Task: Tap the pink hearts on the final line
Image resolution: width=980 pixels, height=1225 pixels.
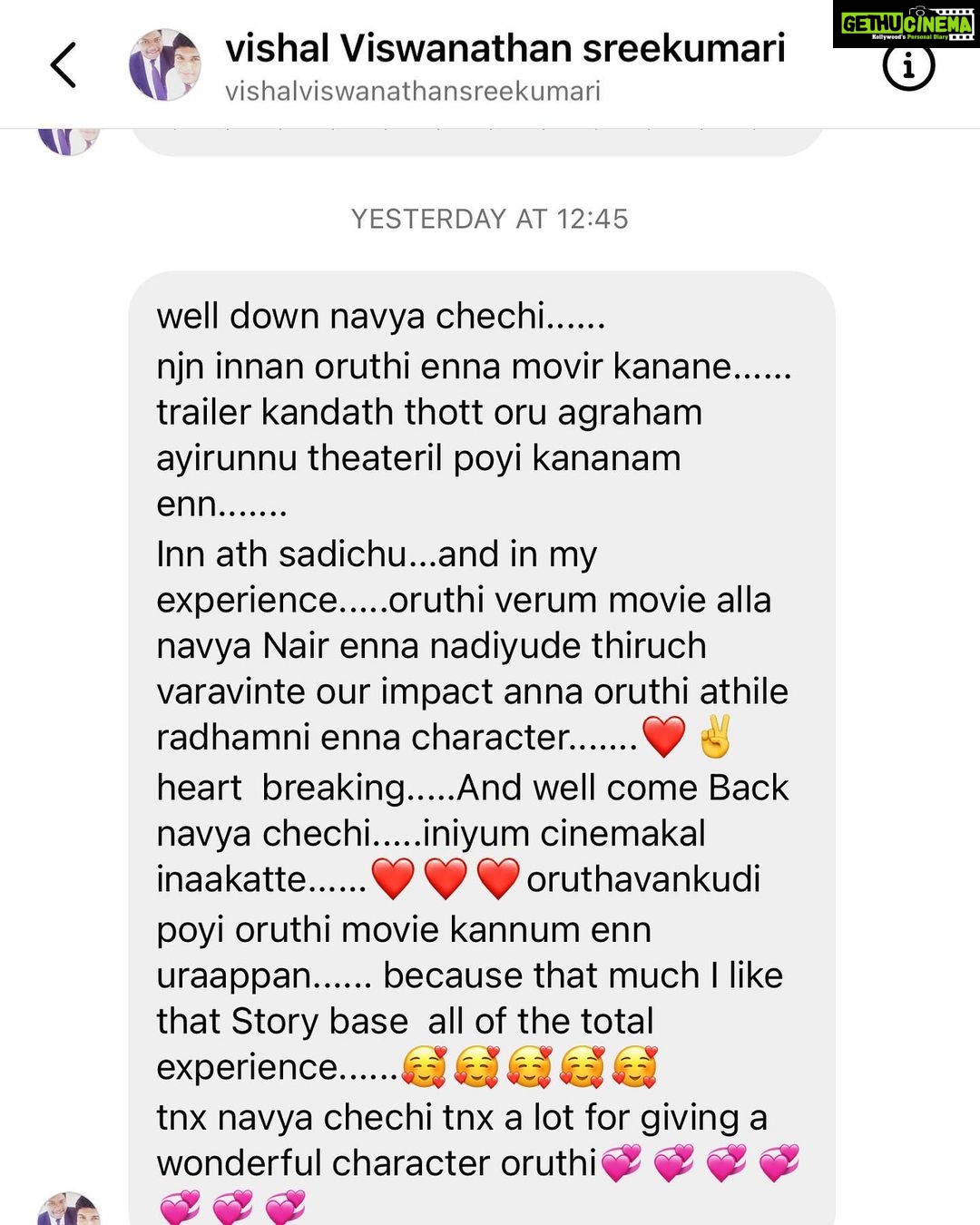Action: [x=232, y=1207]
